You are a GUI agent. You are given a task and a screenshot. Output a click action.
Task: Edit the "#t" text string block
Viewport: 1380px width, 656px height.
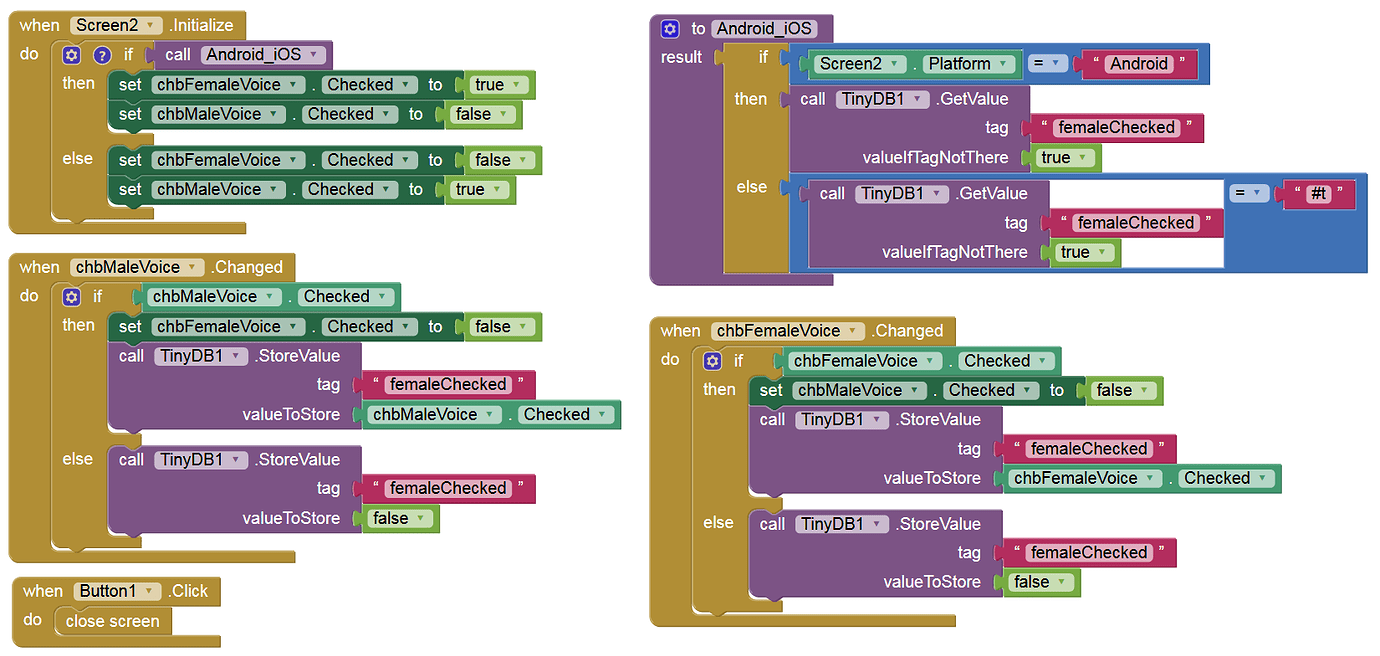1319,194
